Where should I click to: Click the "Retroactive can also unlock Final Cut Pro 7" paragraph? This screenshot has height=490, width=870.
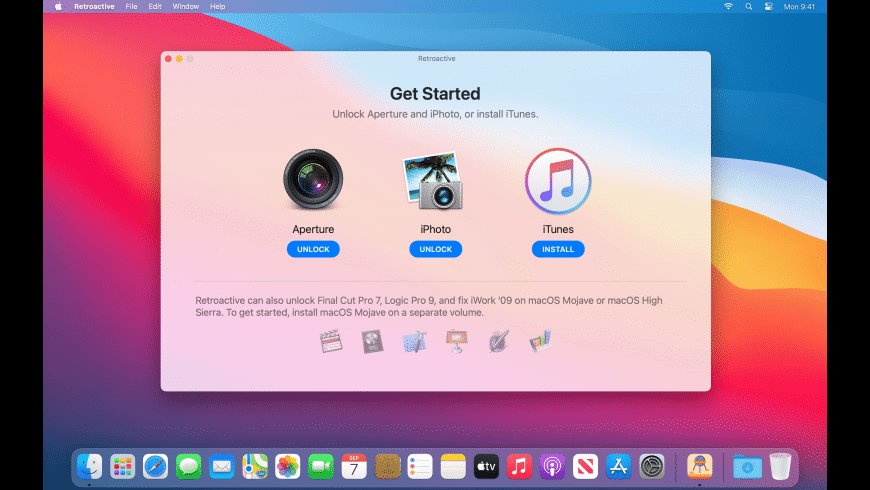(x=428, y=306)
